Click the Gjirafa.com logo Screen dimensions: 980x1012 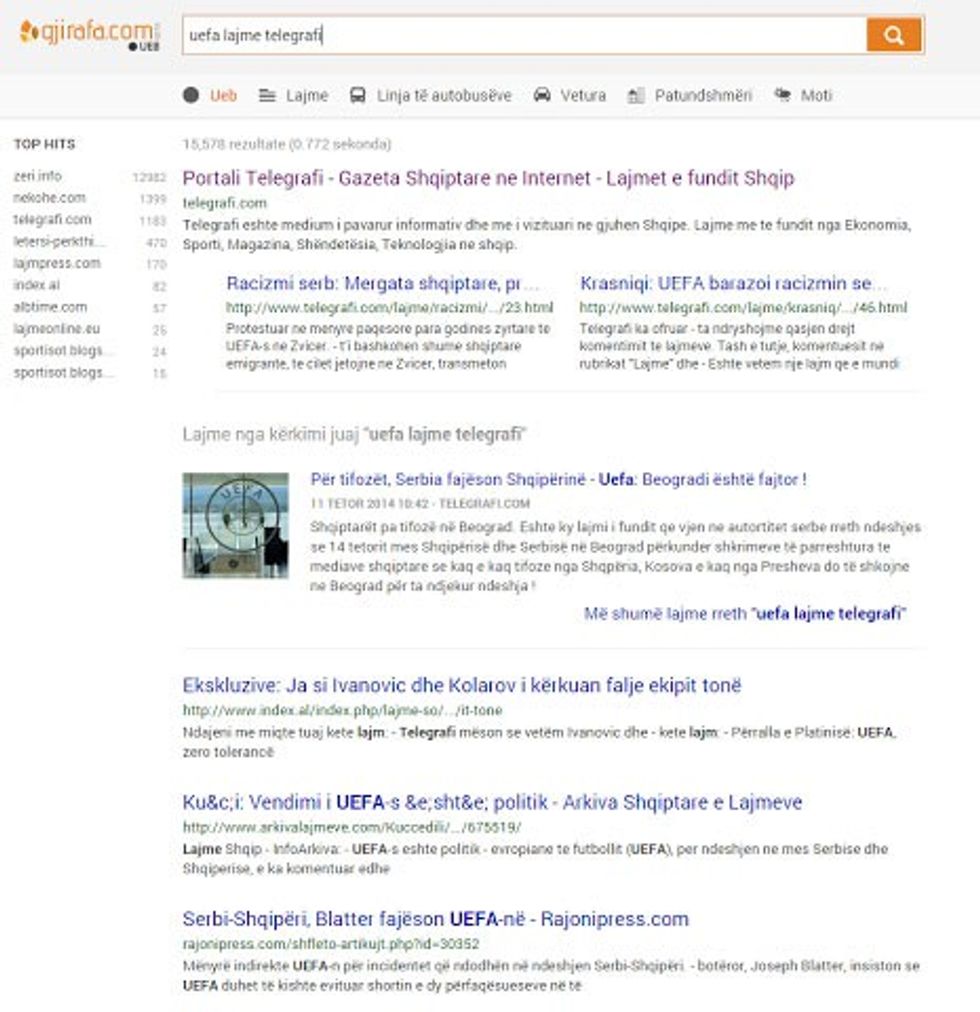tap(88, 33)
